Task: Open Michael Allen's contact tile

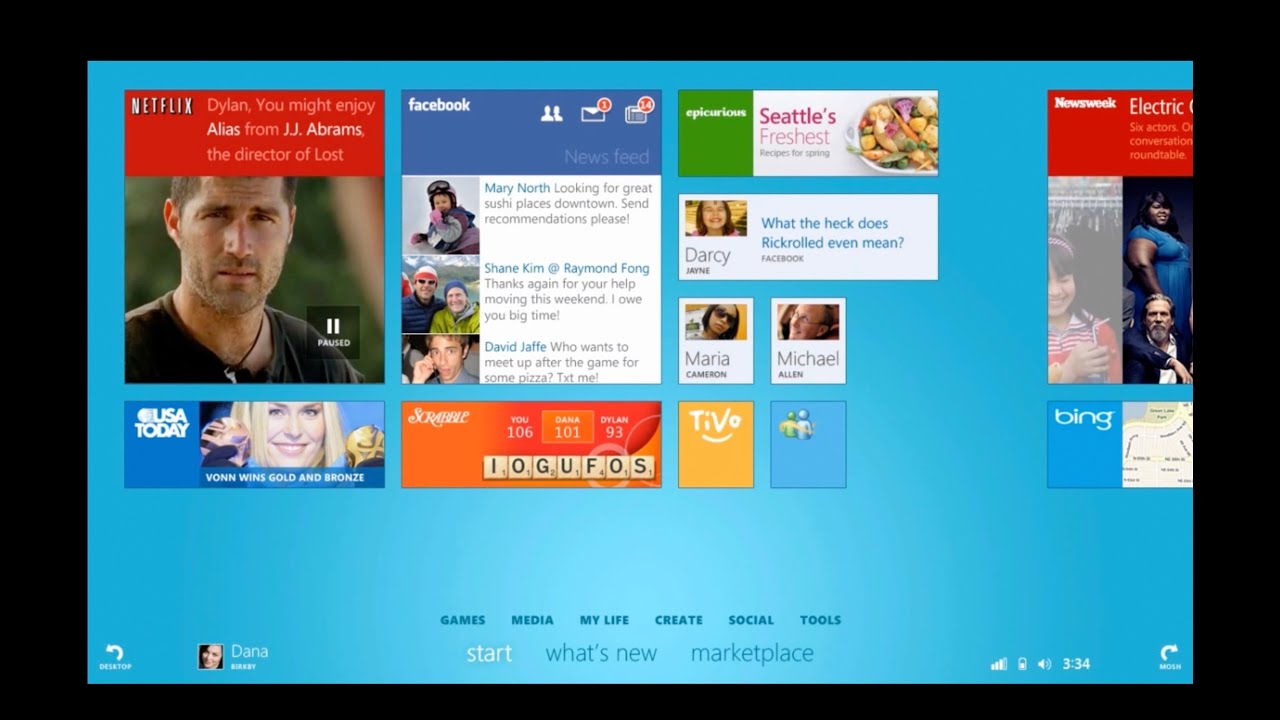Action: click(808, 341)
